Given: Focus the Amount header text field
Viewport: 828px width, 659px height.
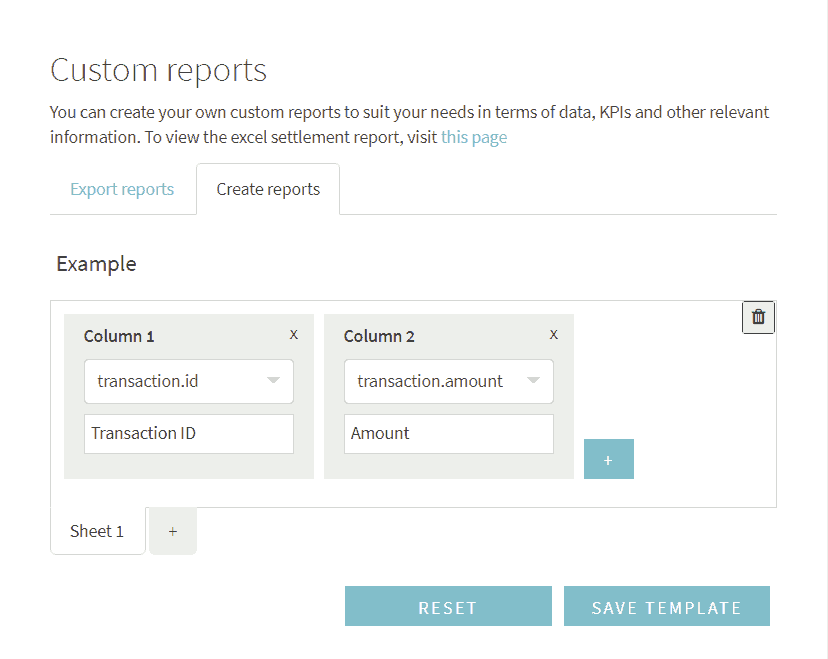Looking at the screenshot, I should (449, 434).
